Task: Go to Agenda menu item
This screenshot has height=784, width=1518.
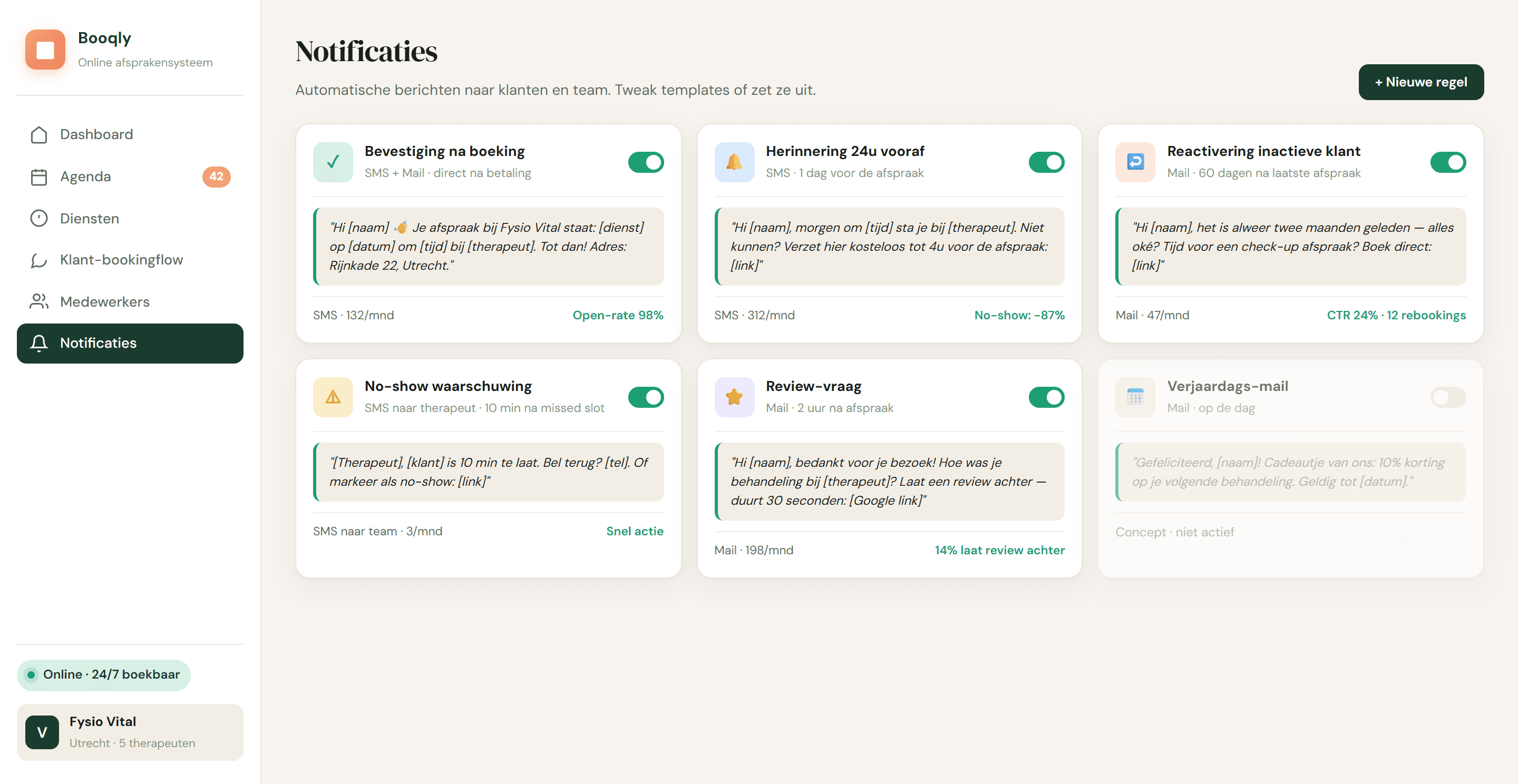Action: click(130, 177)
